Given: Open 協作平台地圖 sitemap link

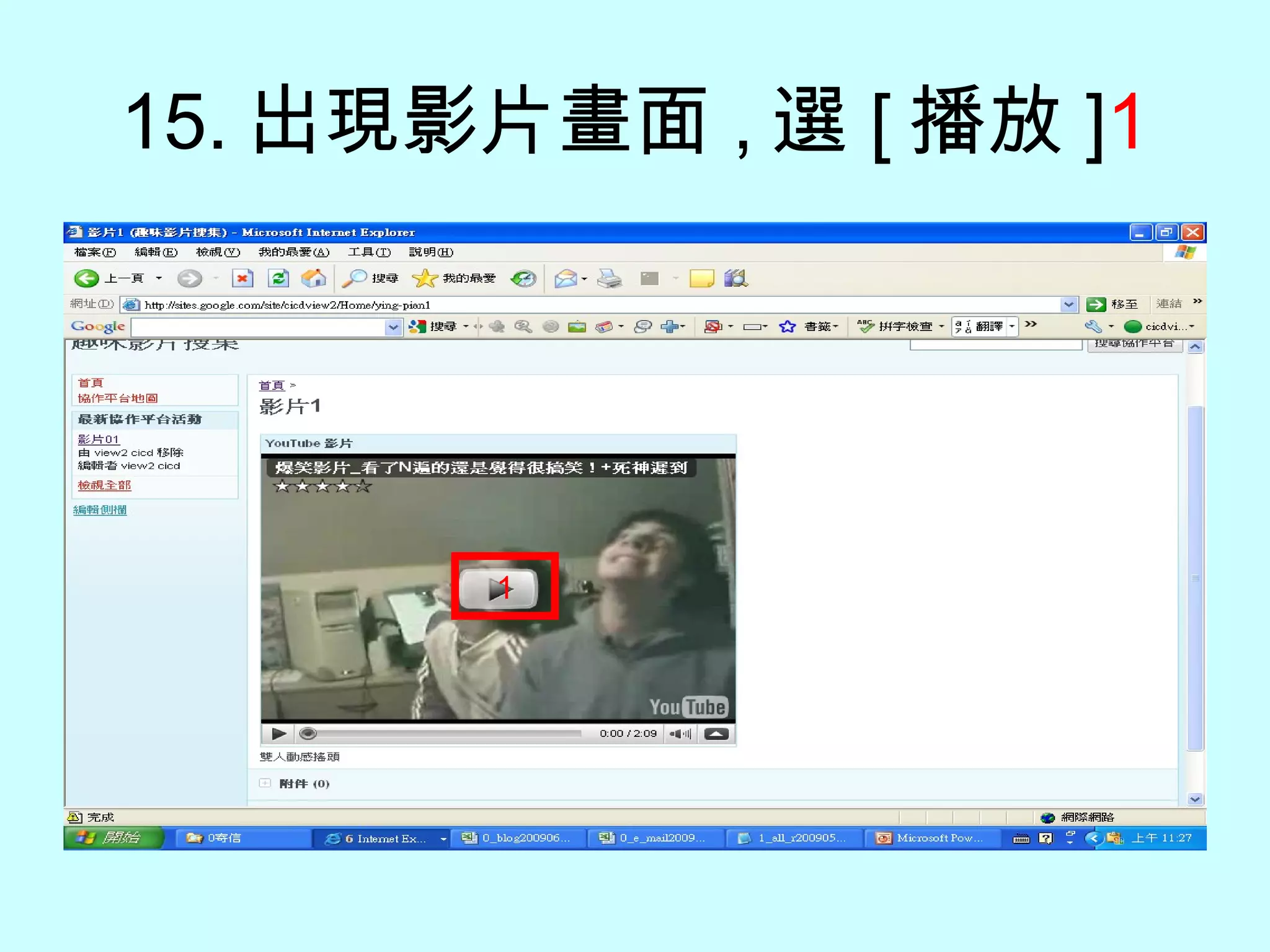Looking at the screenshot, I should (118, 399).
